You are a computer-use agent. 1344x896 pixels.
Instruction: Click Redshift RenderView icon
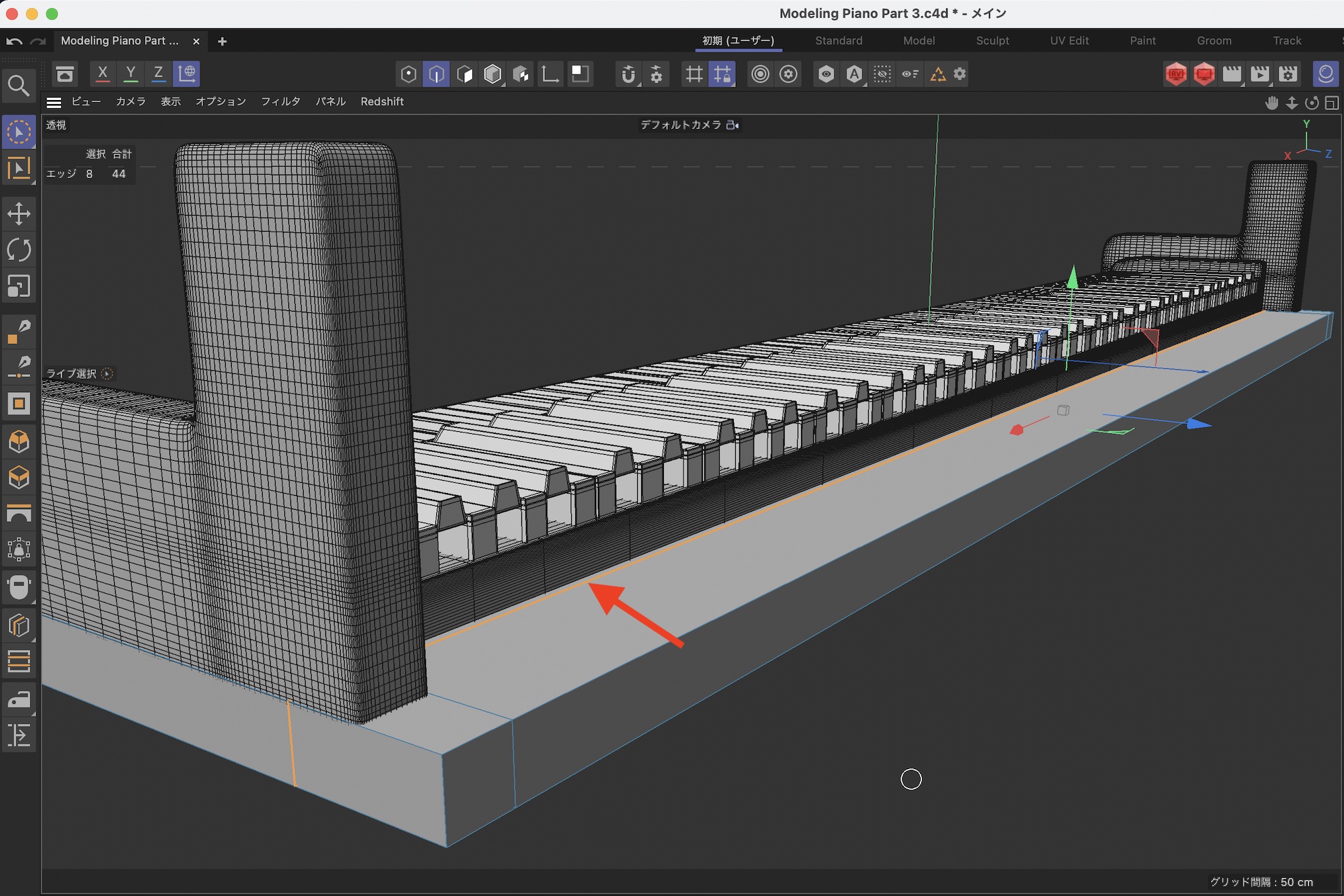pos(1176,74)
